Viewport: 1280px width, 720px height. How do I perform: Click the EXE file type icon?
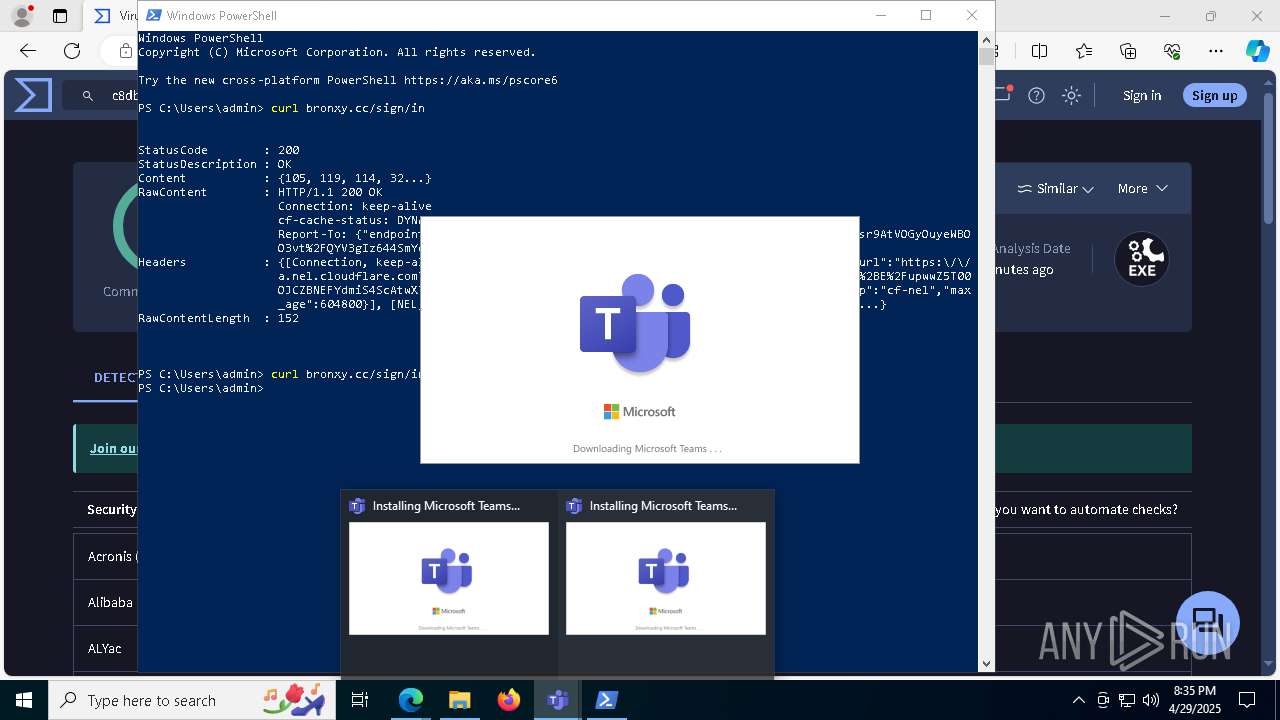pos(1142,260)
